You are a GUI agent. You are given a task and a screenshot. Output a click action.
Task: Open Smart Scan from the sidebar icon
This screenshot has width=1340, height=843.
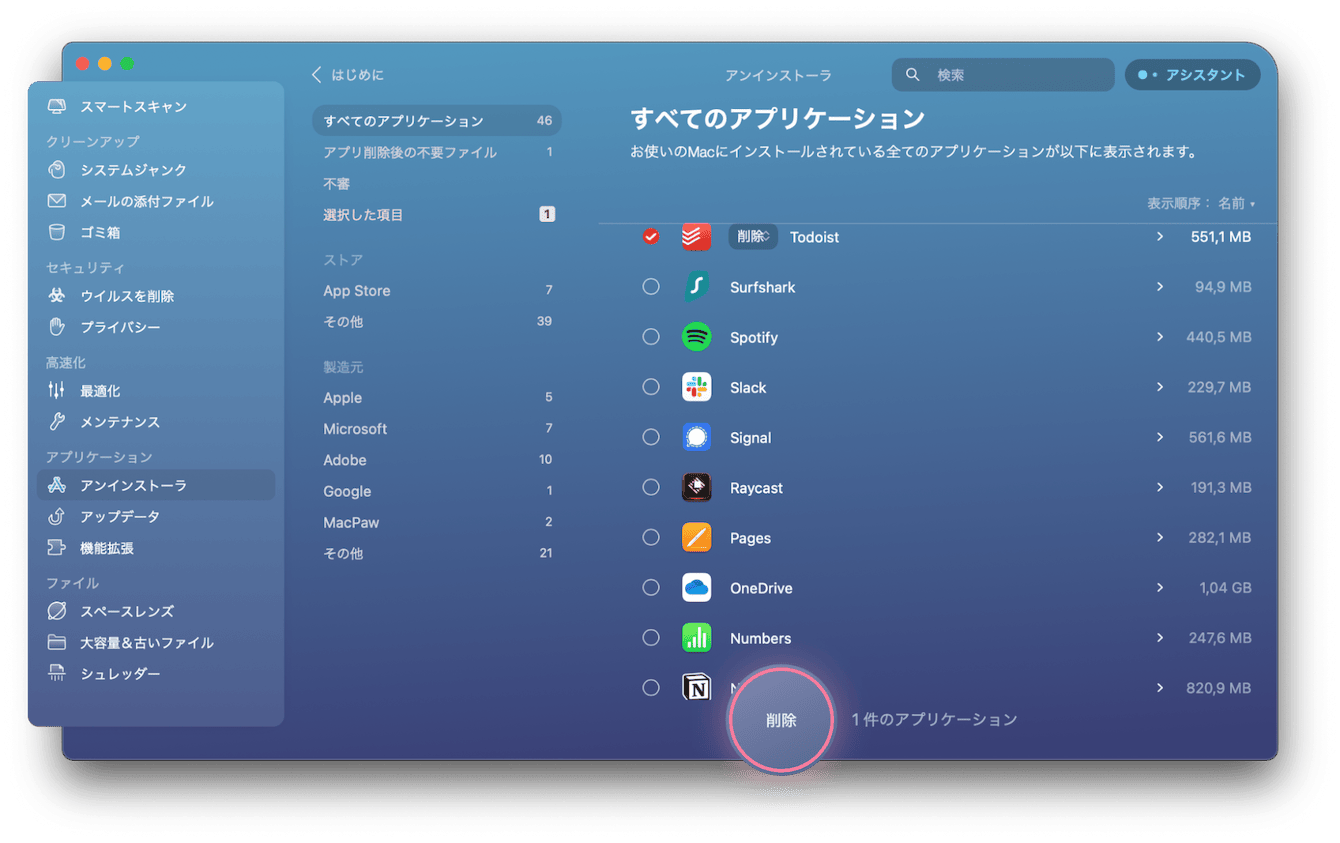pos(57,106)
